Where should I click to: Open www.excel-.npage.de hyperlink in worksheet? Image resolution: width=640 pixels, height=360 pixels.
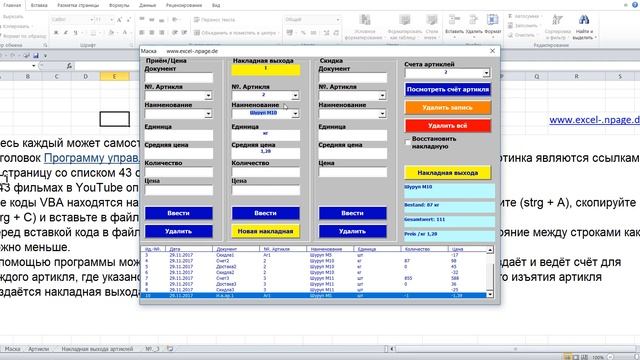tap(594, 120)
